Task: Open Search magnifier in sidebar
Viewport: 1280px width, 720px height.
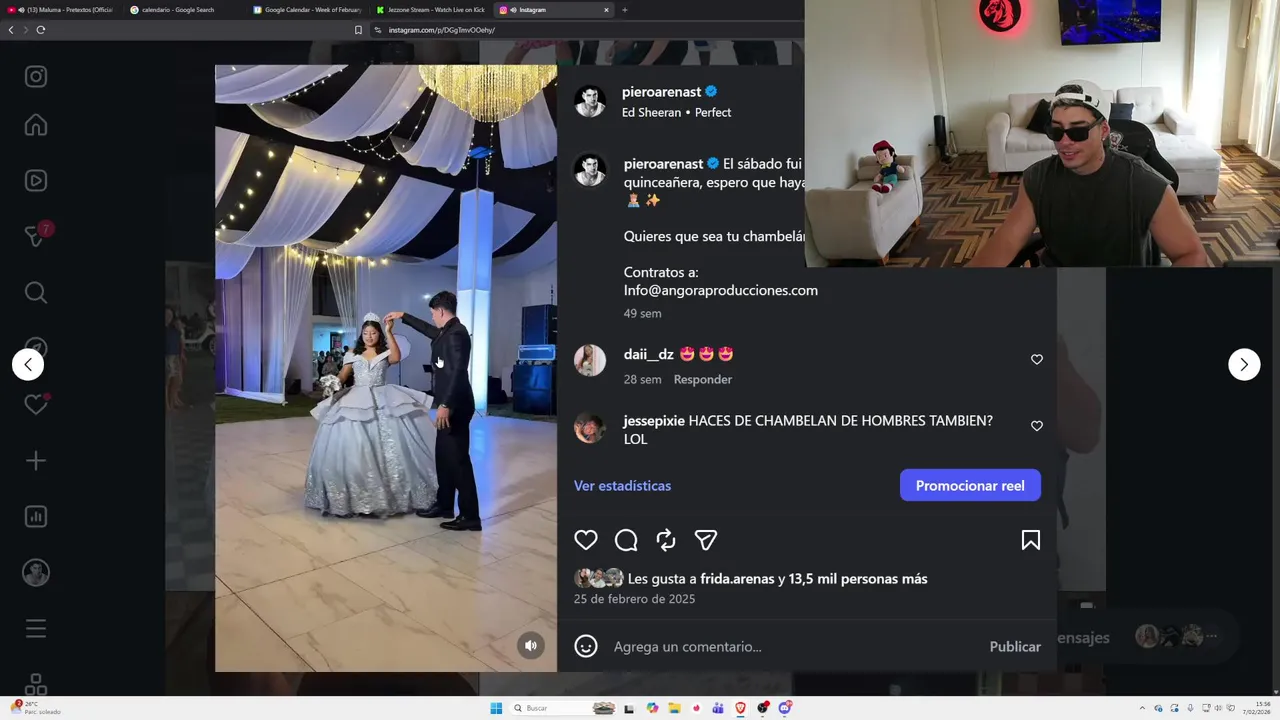Action: click(x=36, y=293)
